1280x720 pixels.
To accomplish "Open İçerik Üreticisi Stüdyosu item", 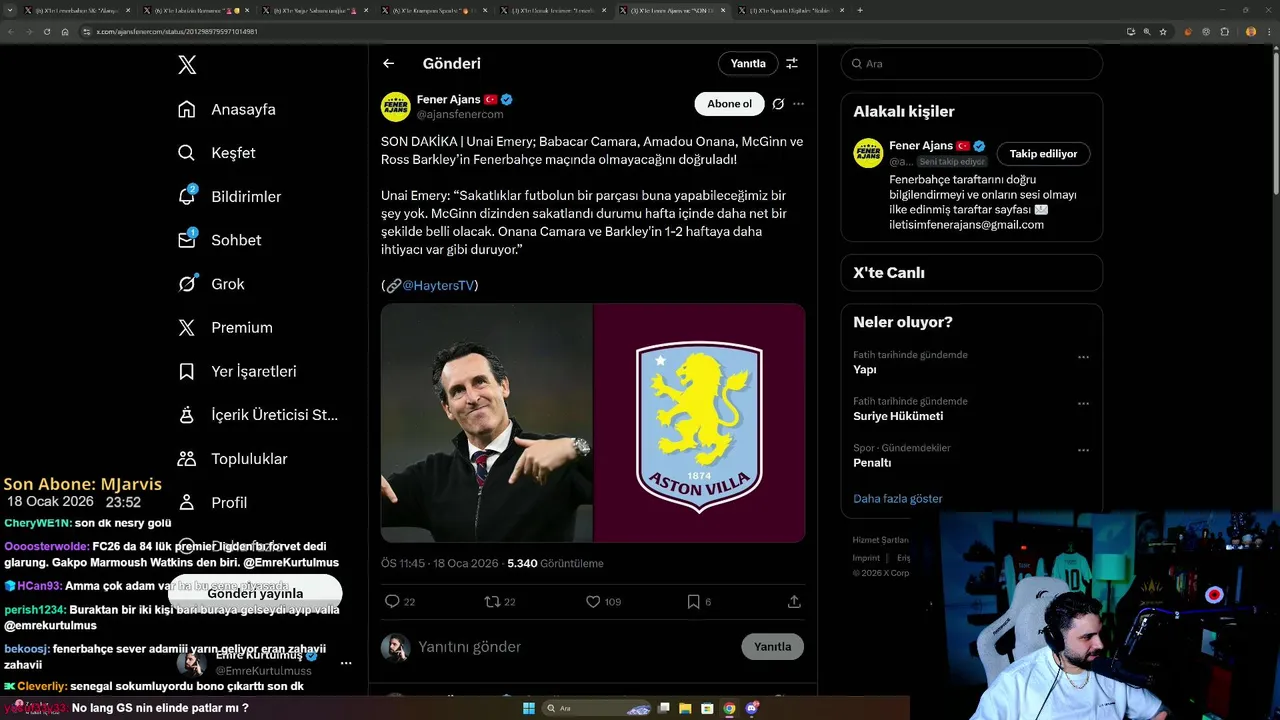I will (258, 415).
